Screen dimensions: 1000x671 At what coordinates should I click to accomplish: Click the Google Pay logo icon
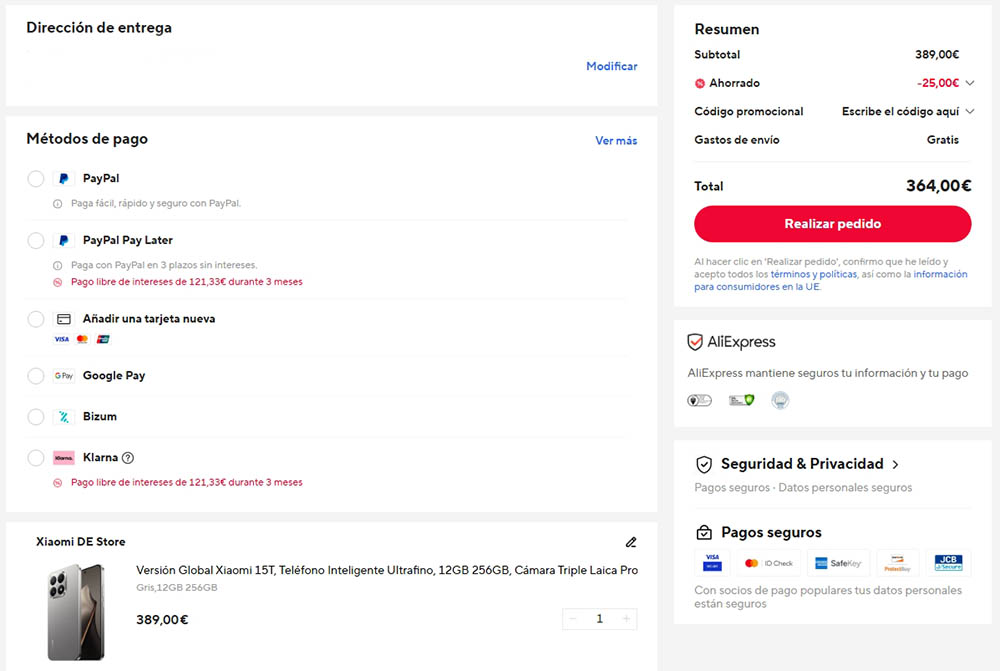pos(63,376)
